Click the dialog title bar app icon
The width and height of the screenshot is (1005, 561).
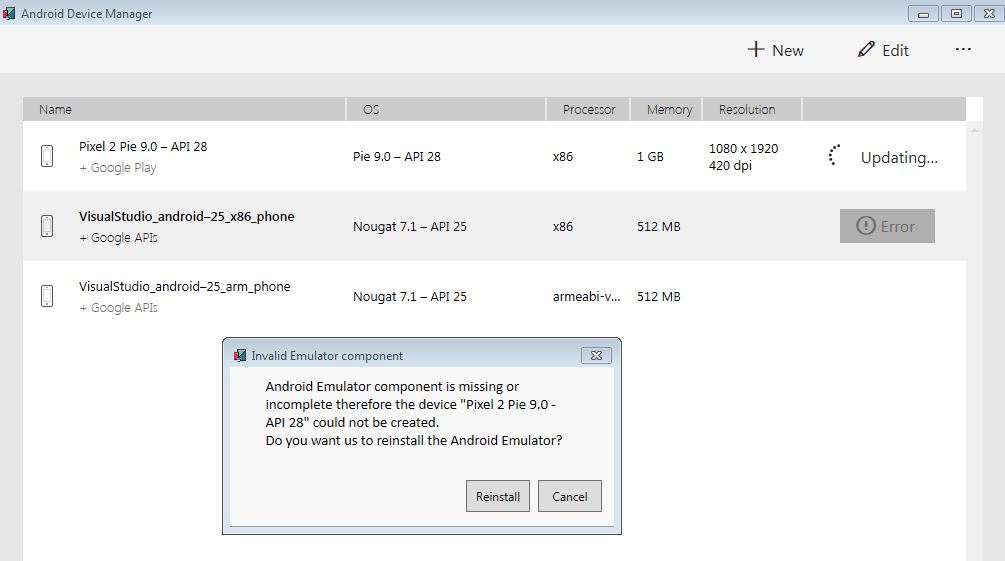240,355
